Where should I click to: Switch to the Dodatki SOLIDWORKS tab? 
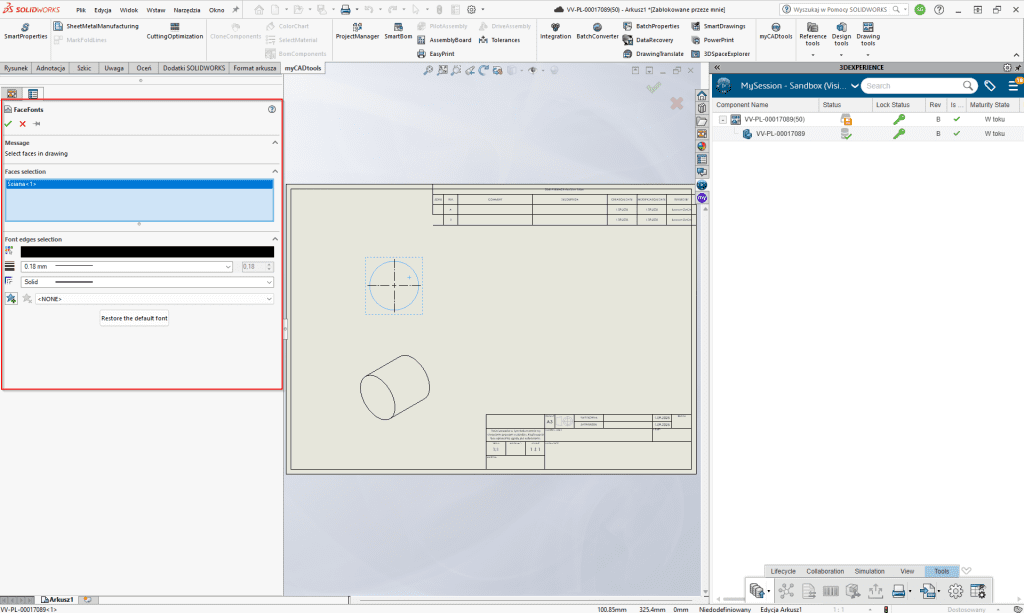(193, 68)
